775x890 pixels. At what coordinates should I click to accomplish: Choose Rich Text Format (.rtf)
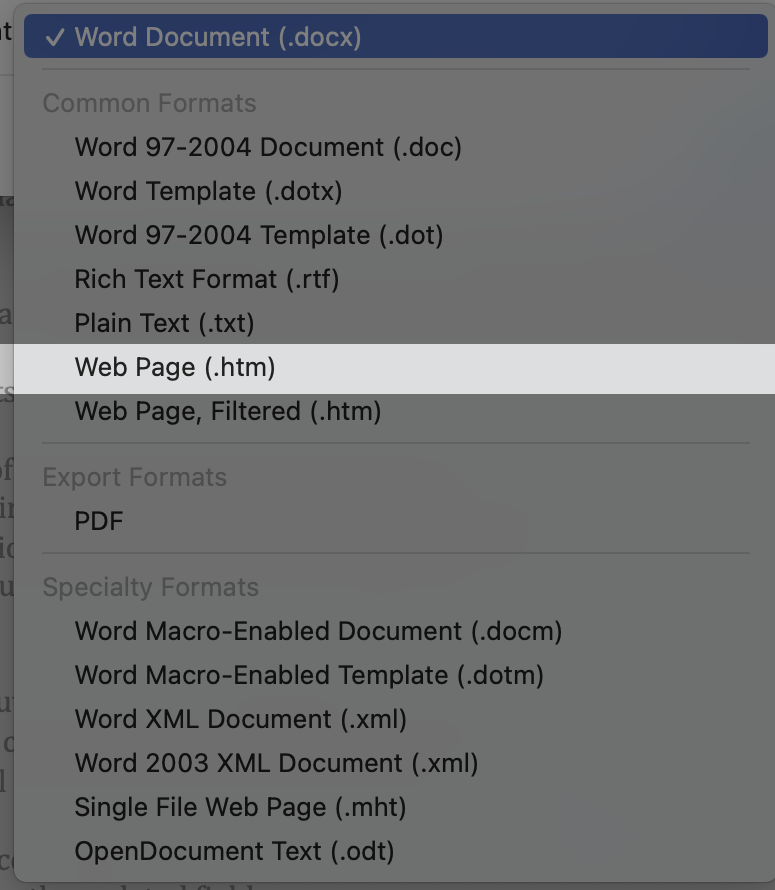click(x=396, y=279)
